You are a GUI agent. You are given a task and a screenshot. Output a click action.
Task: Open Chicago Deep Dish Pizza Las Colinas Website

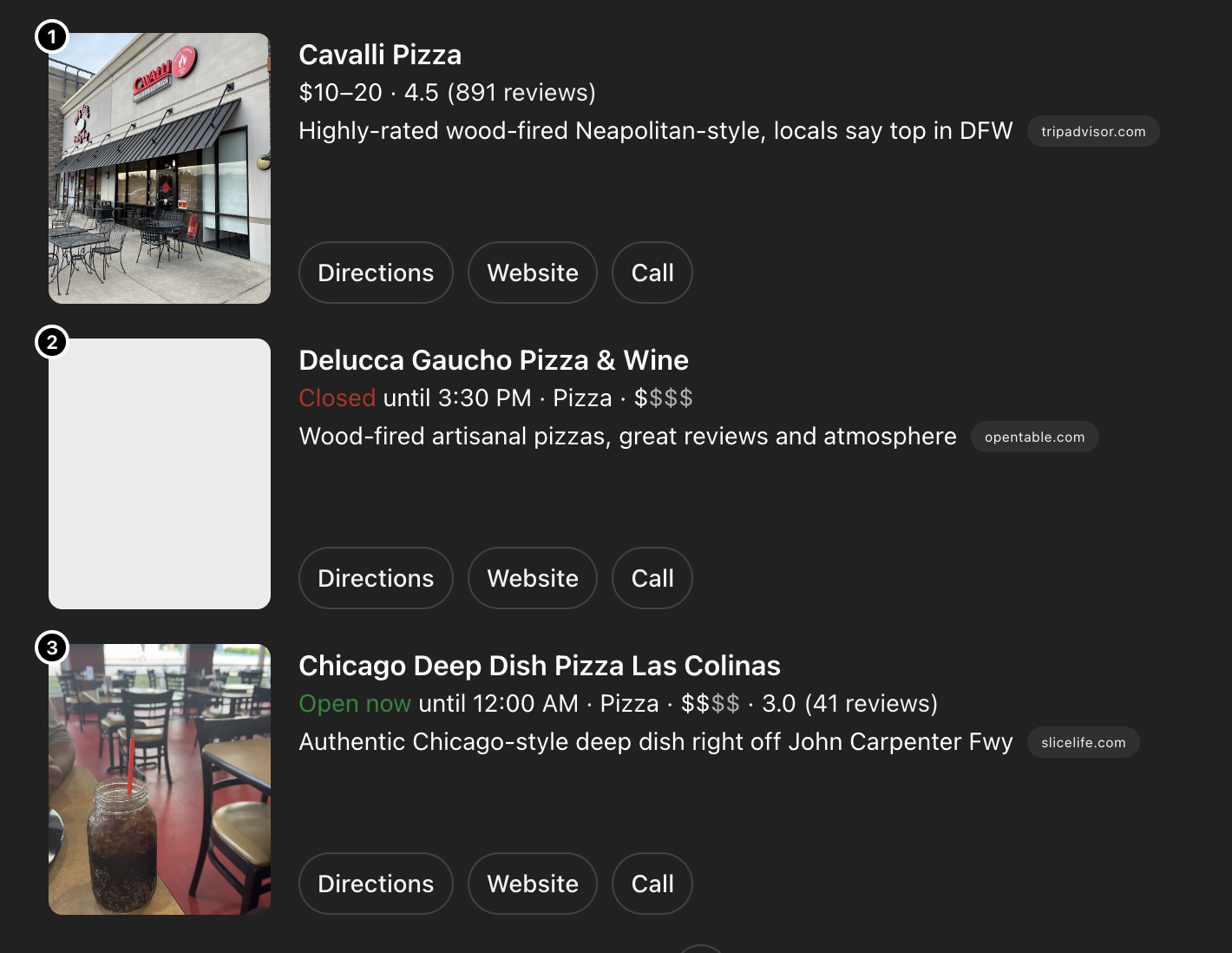(x=533, y=884)
